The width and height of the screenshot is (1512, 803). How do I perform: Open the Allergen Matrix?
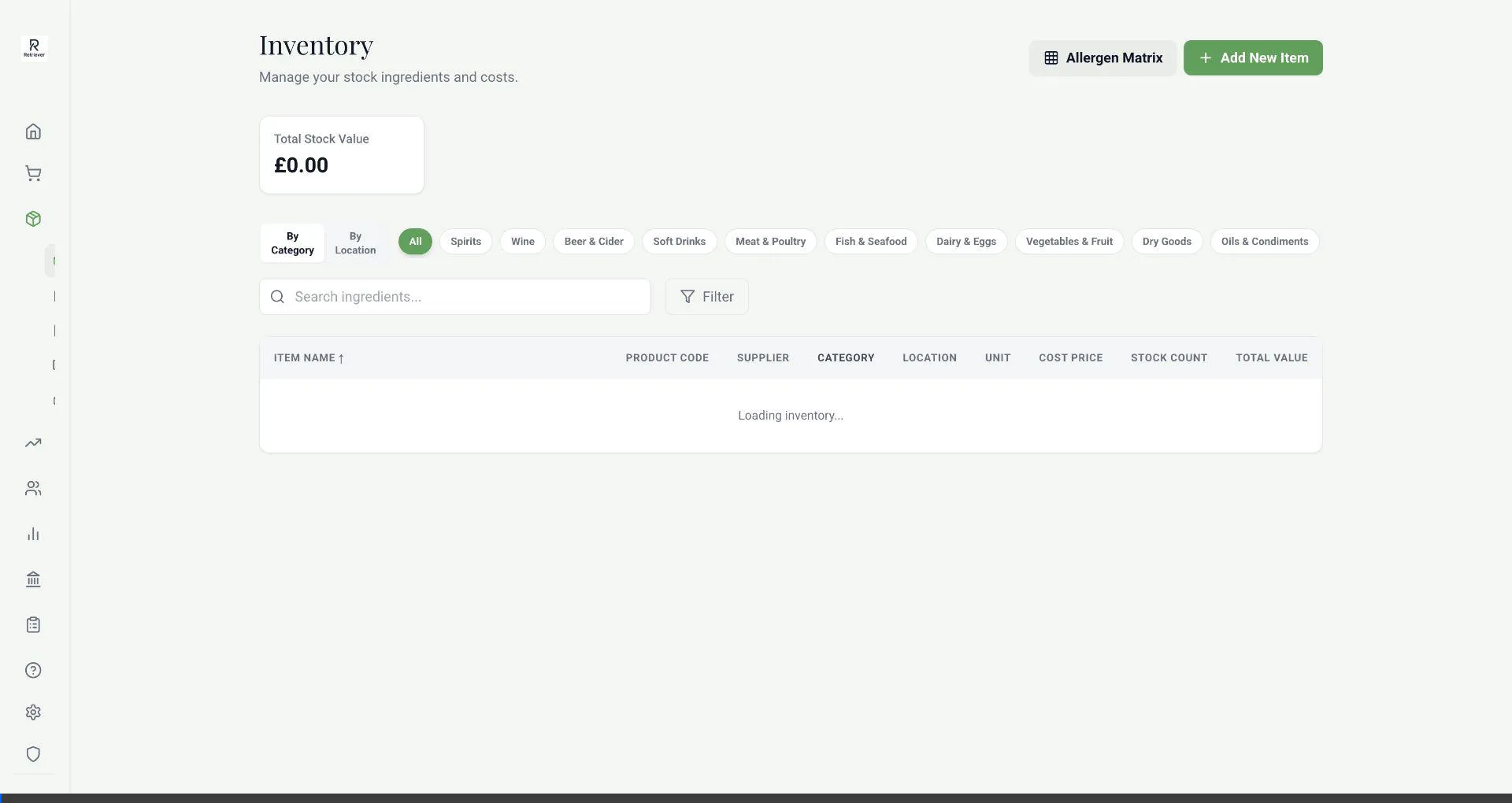click(x=1102, y=57)
